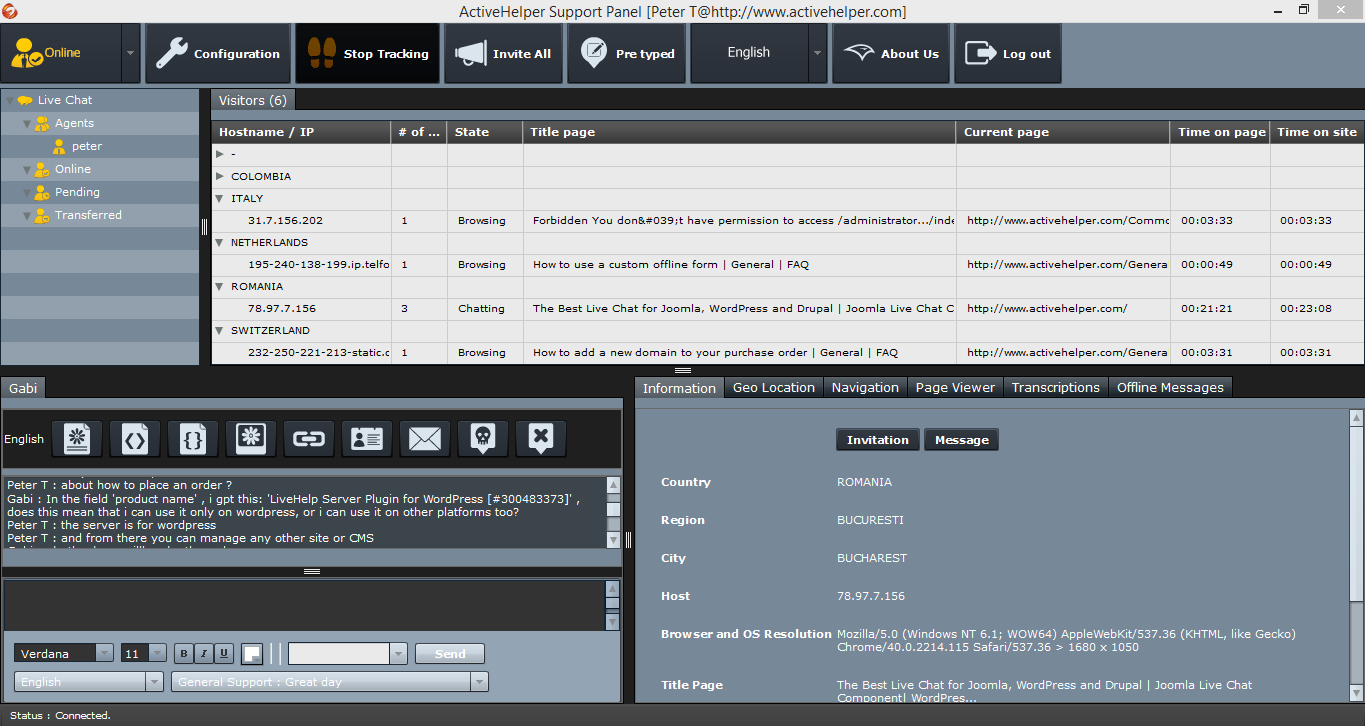The width and height of the screenshot is (1365, 726).
Task: Click the Visitors (6) tab
Action: tap(252, 100)
